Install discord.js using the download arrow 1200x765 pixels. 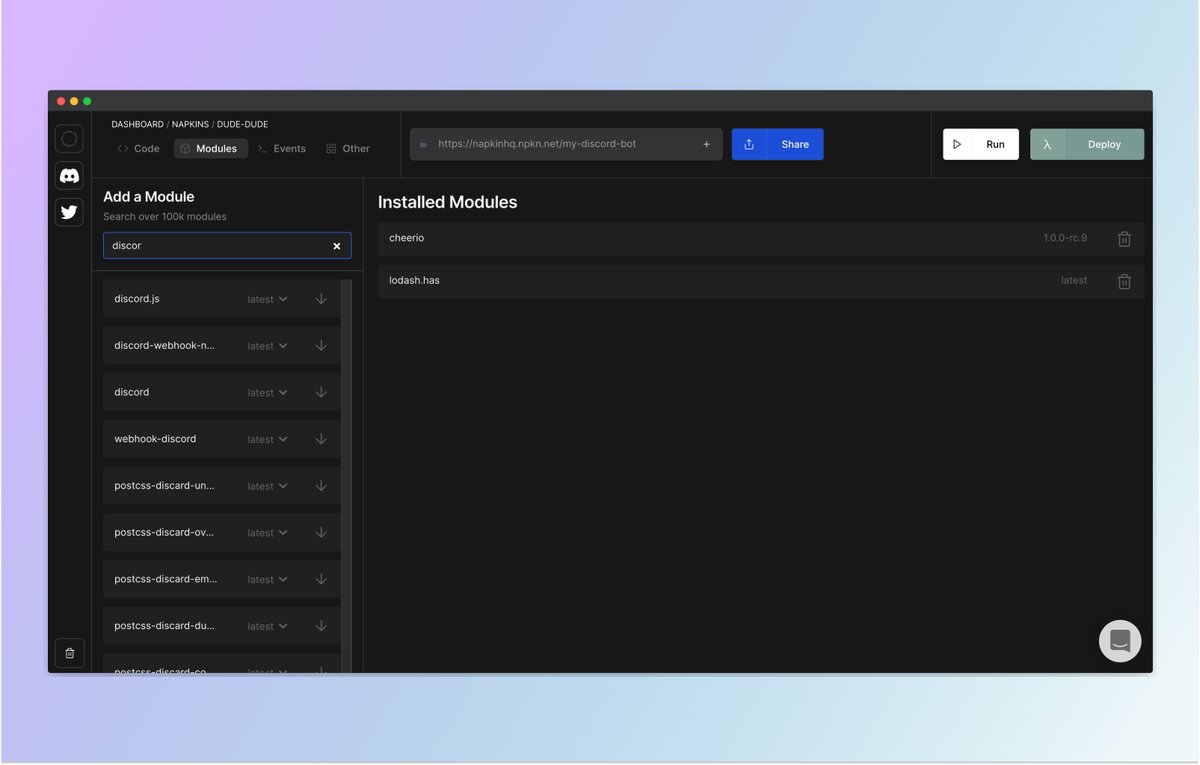pyautogui.click(x=321, y=298)
